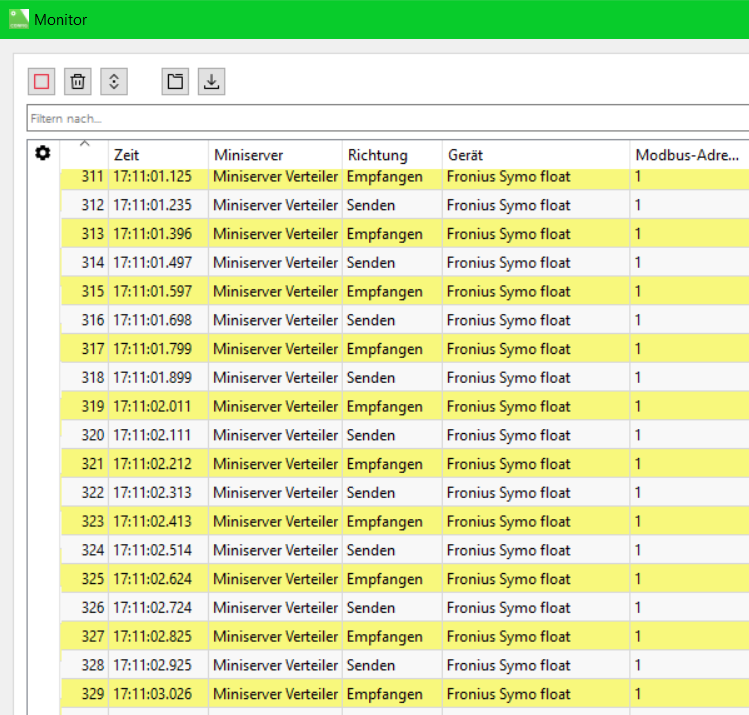Click time cell 17:11:02.514

152,550
